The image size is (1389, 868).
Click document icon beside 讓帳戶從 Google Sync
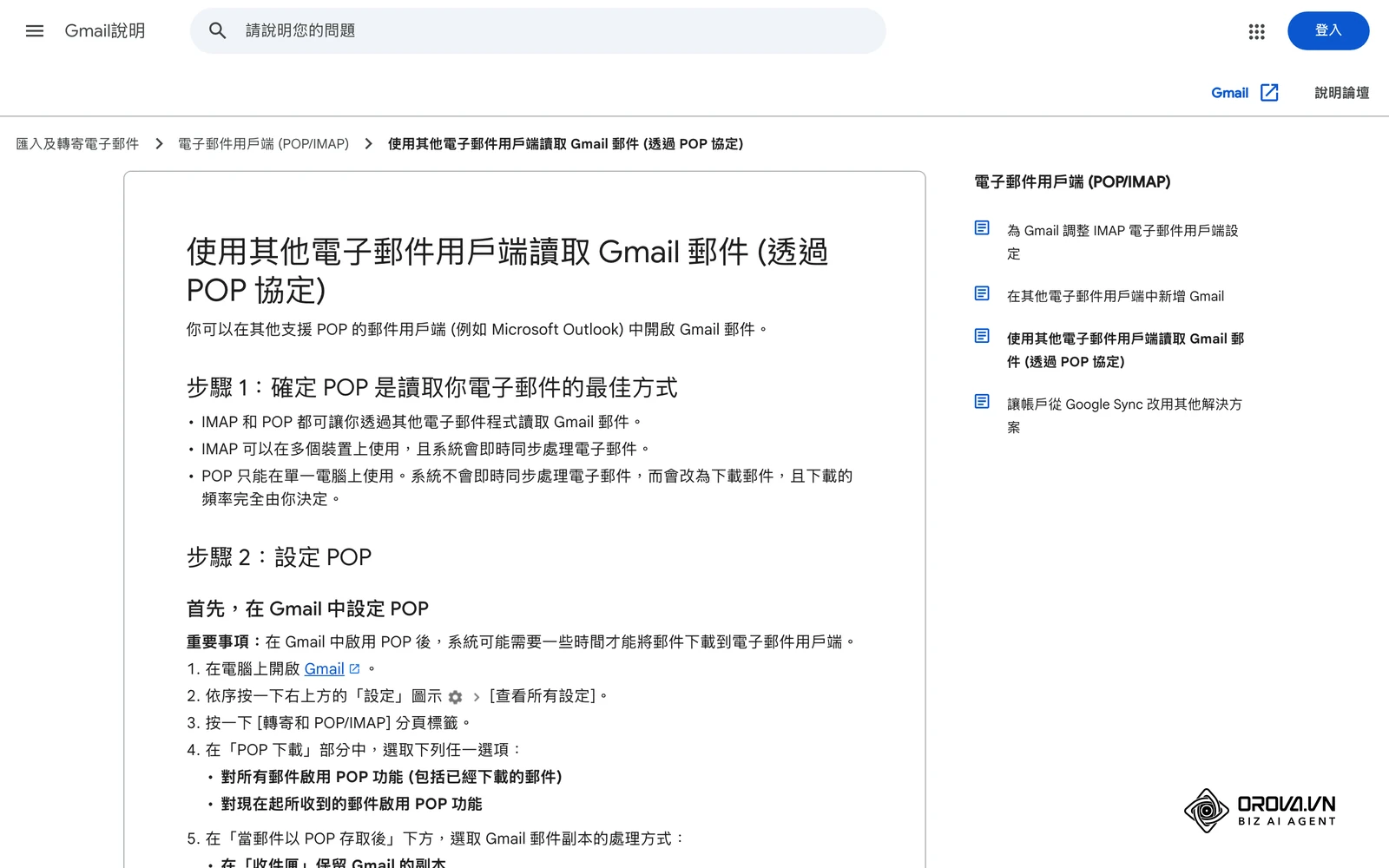[x=982, y=402]
